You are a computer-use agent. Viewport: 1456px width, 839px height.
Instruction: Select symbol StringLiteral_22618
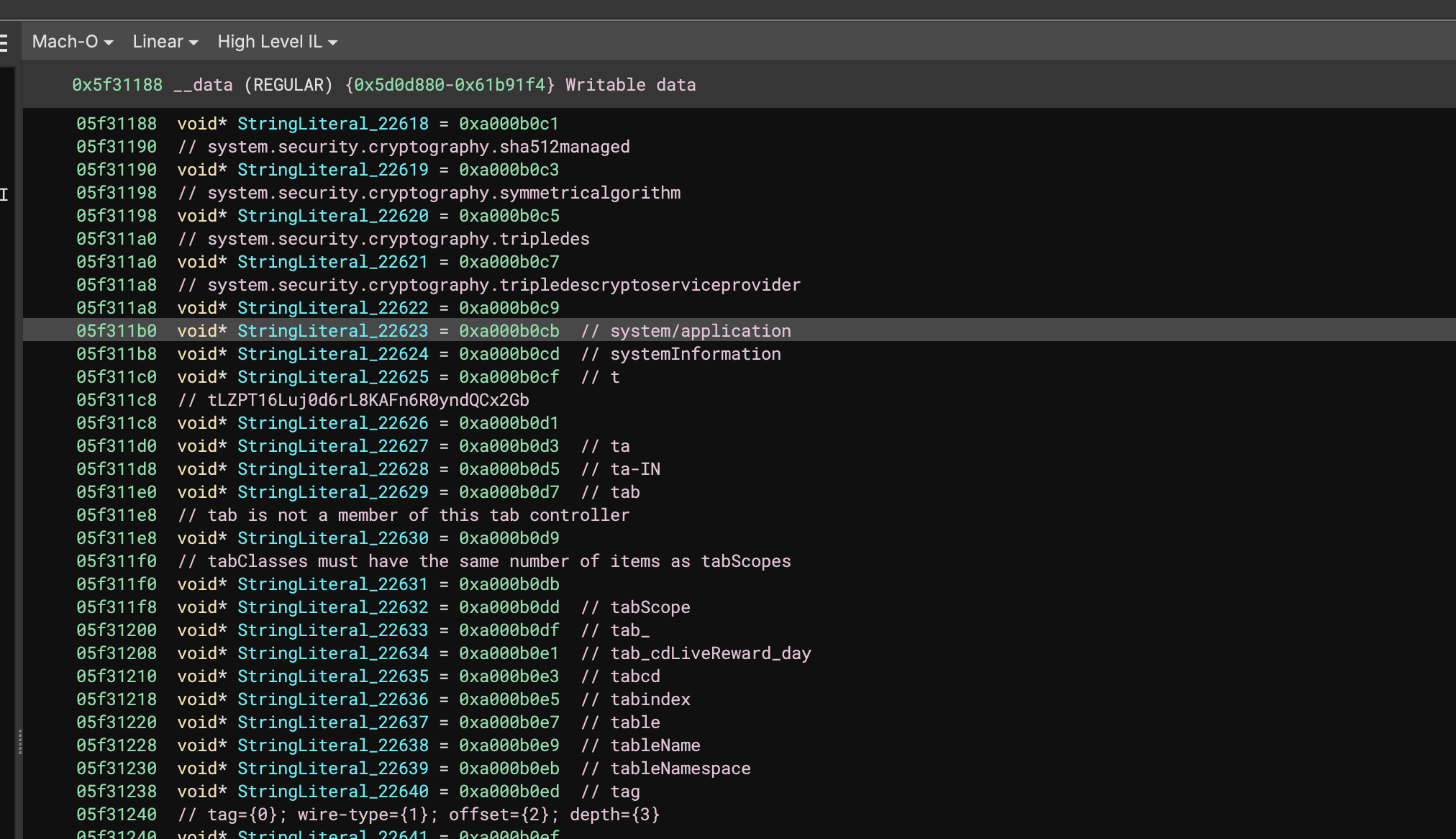click(x=333, y=124)
